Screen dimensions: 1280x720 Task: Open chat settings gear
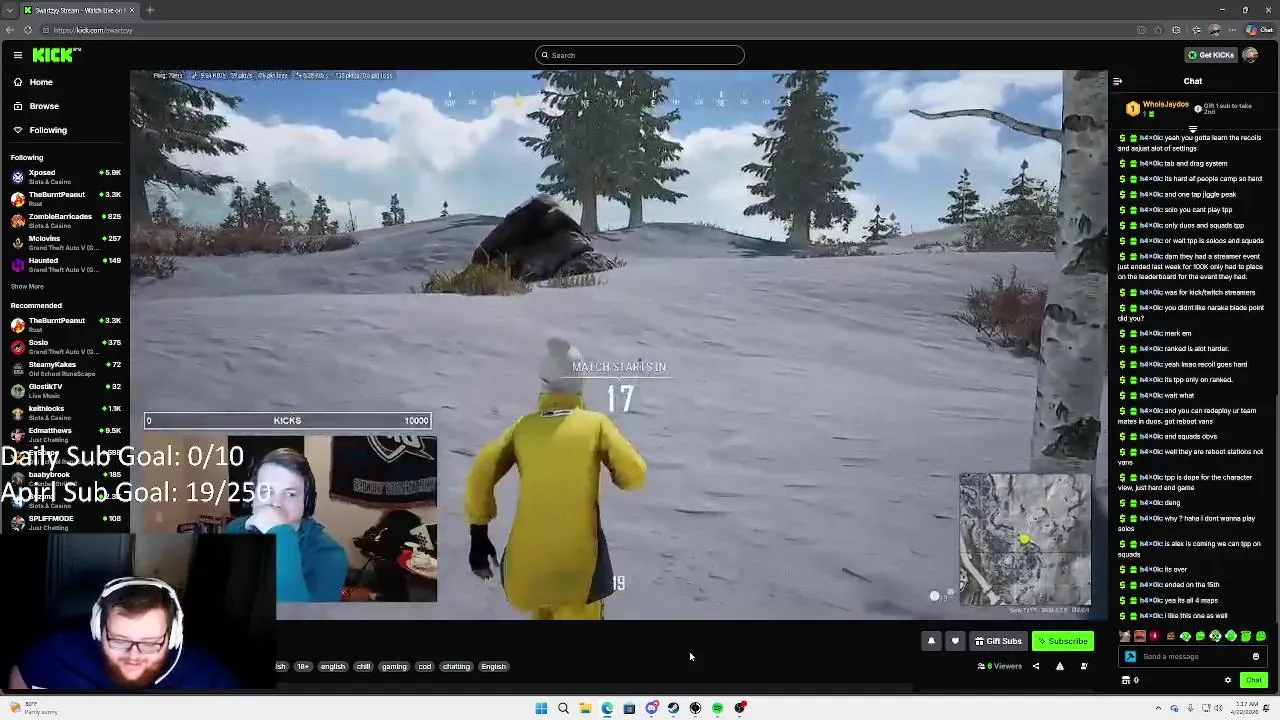[1228, 680]
